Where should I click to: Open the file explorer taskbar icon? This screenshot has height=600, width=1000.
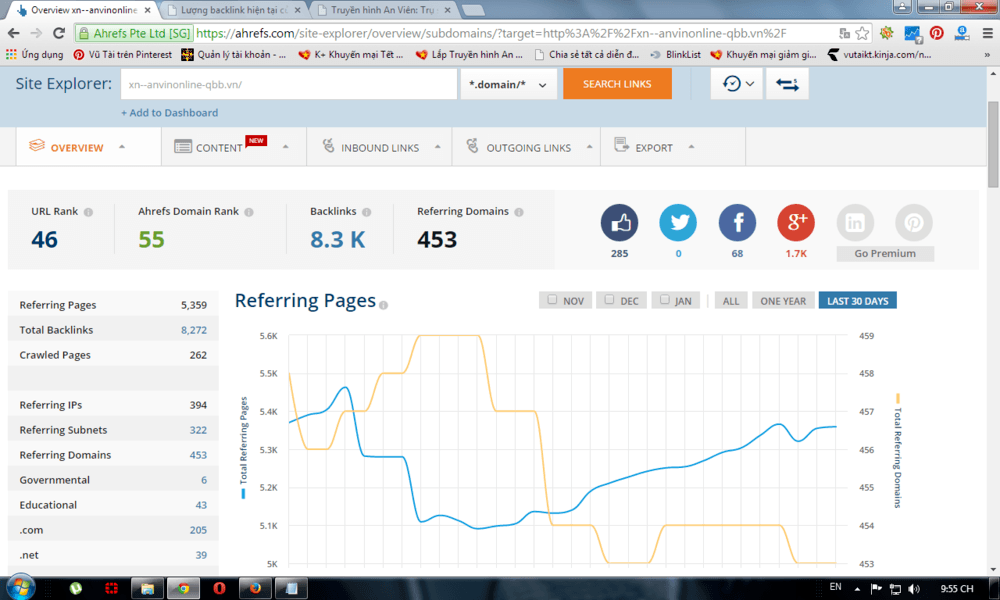pos(147,588)
